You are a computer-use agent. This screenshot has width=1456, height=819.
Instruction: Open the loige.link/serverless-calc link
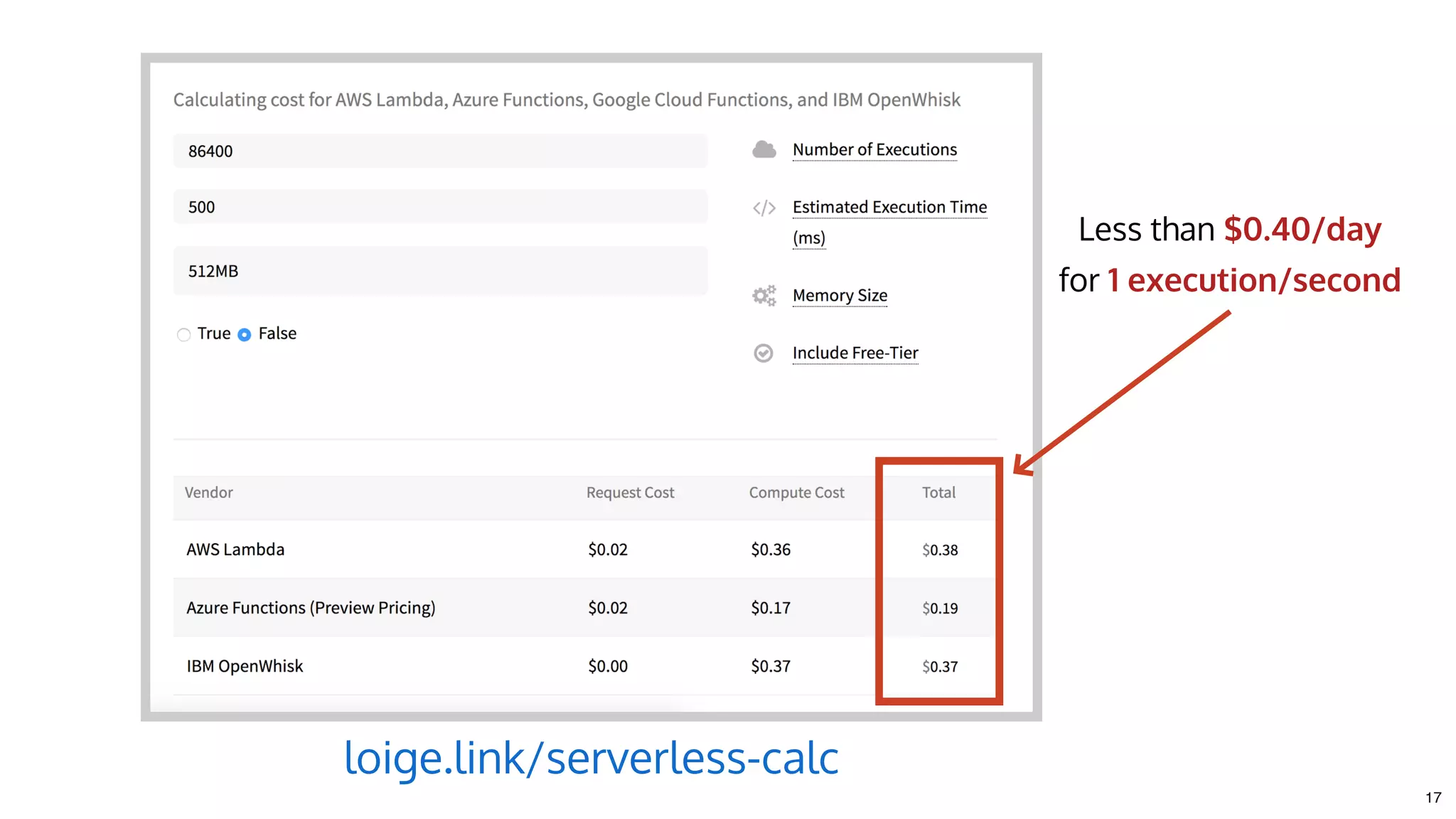(x=591, y=758)
